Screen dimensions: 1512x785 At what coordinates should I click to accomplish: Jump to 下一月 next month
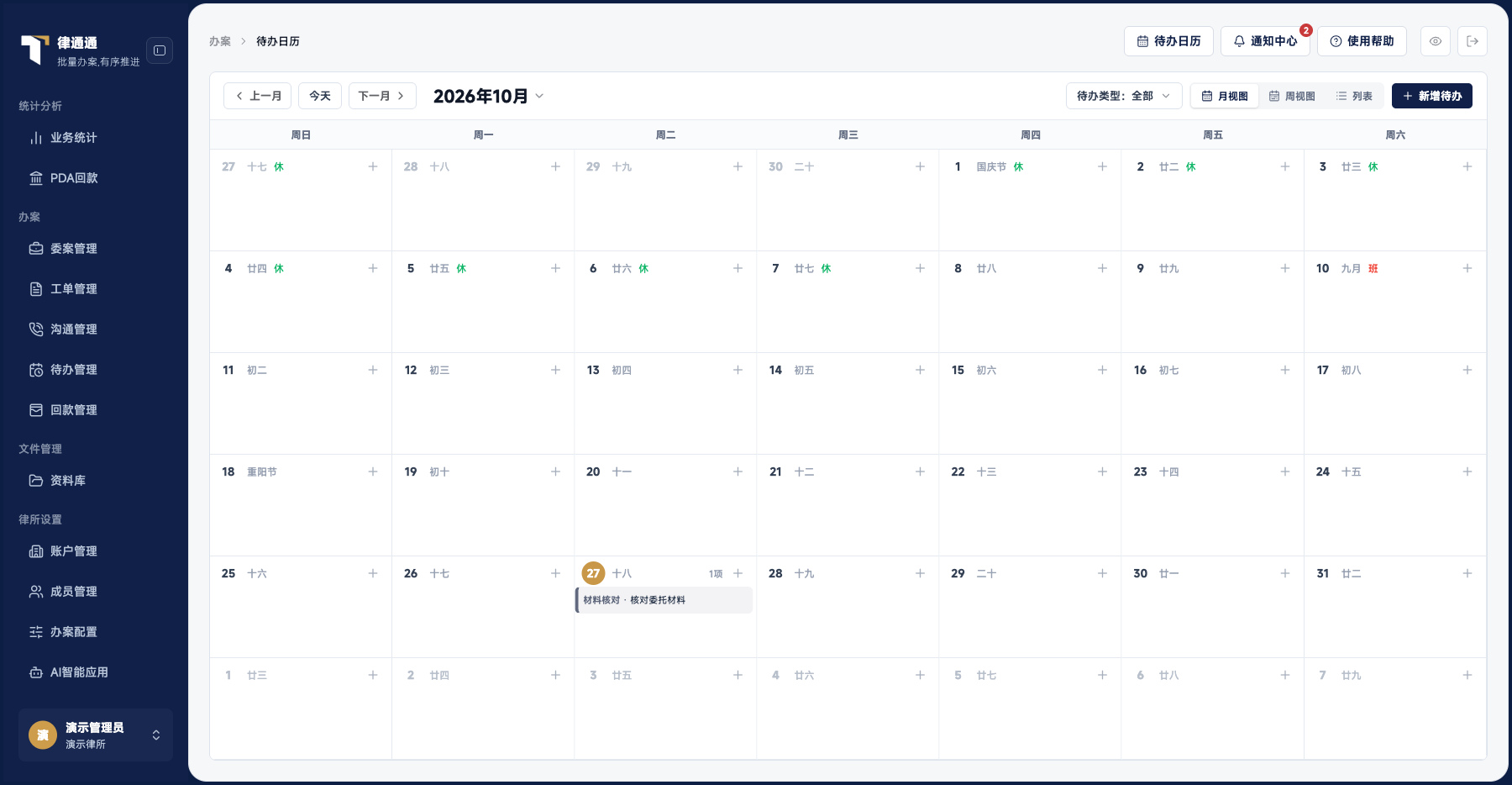tap(382, 96)
